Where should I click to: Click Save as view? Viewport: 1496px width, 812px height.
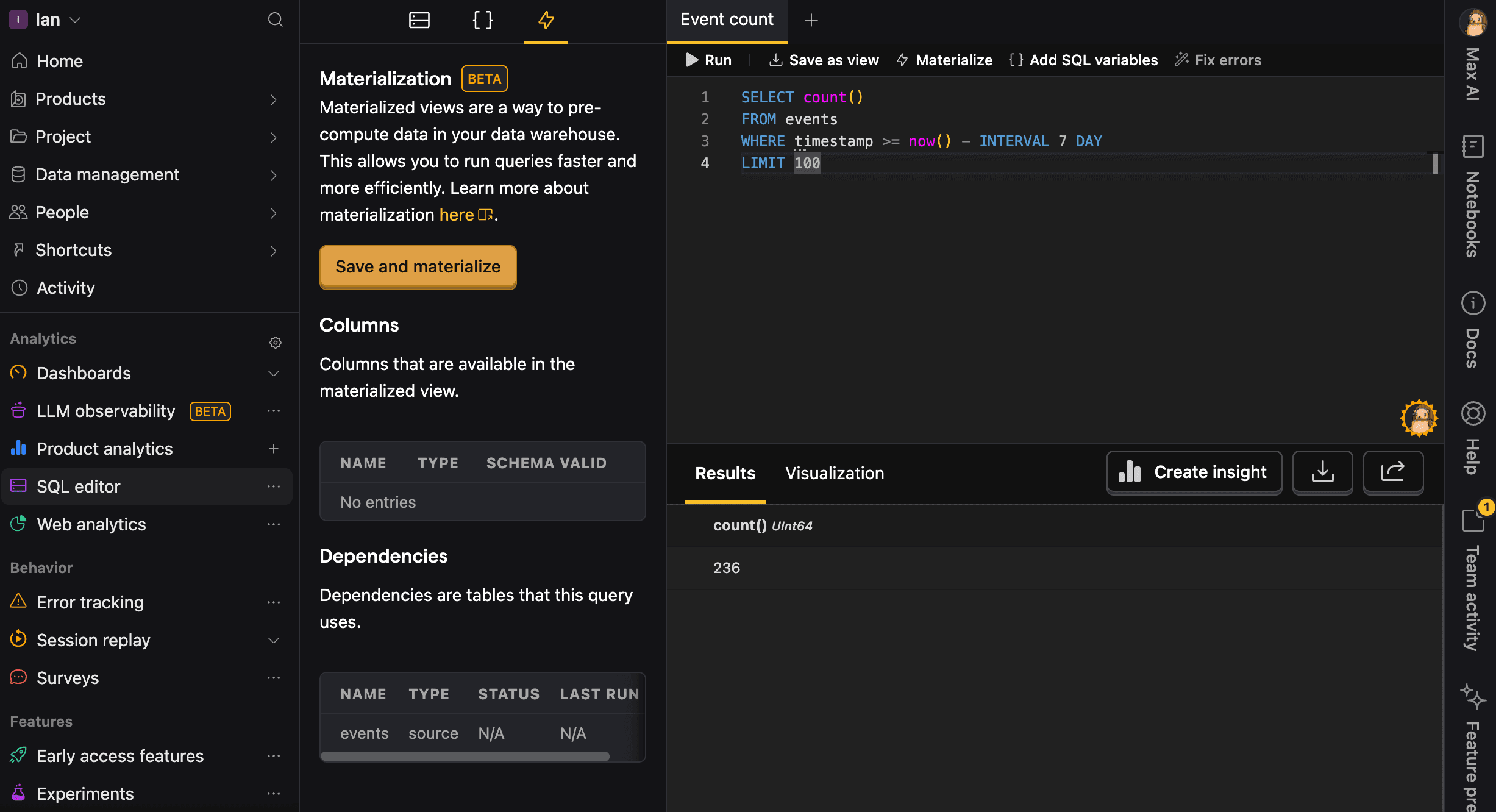coord(824,60)
